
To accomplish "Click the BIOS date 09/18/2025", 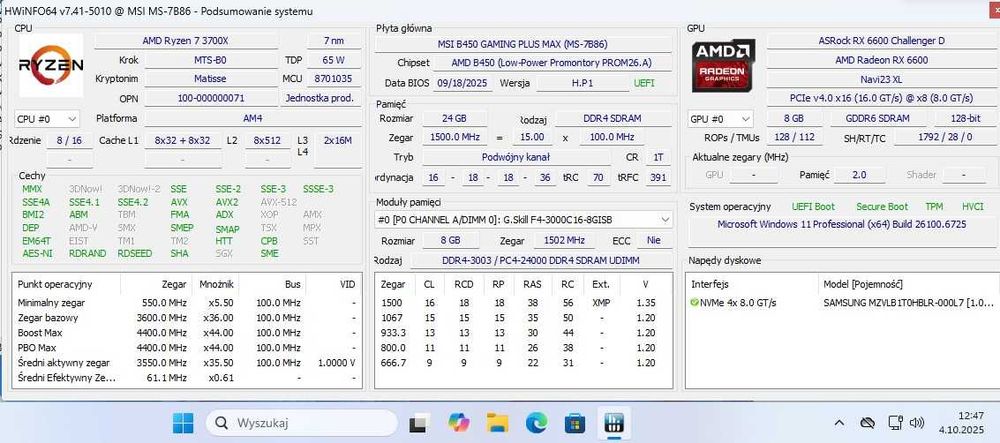I will (464, 83).
